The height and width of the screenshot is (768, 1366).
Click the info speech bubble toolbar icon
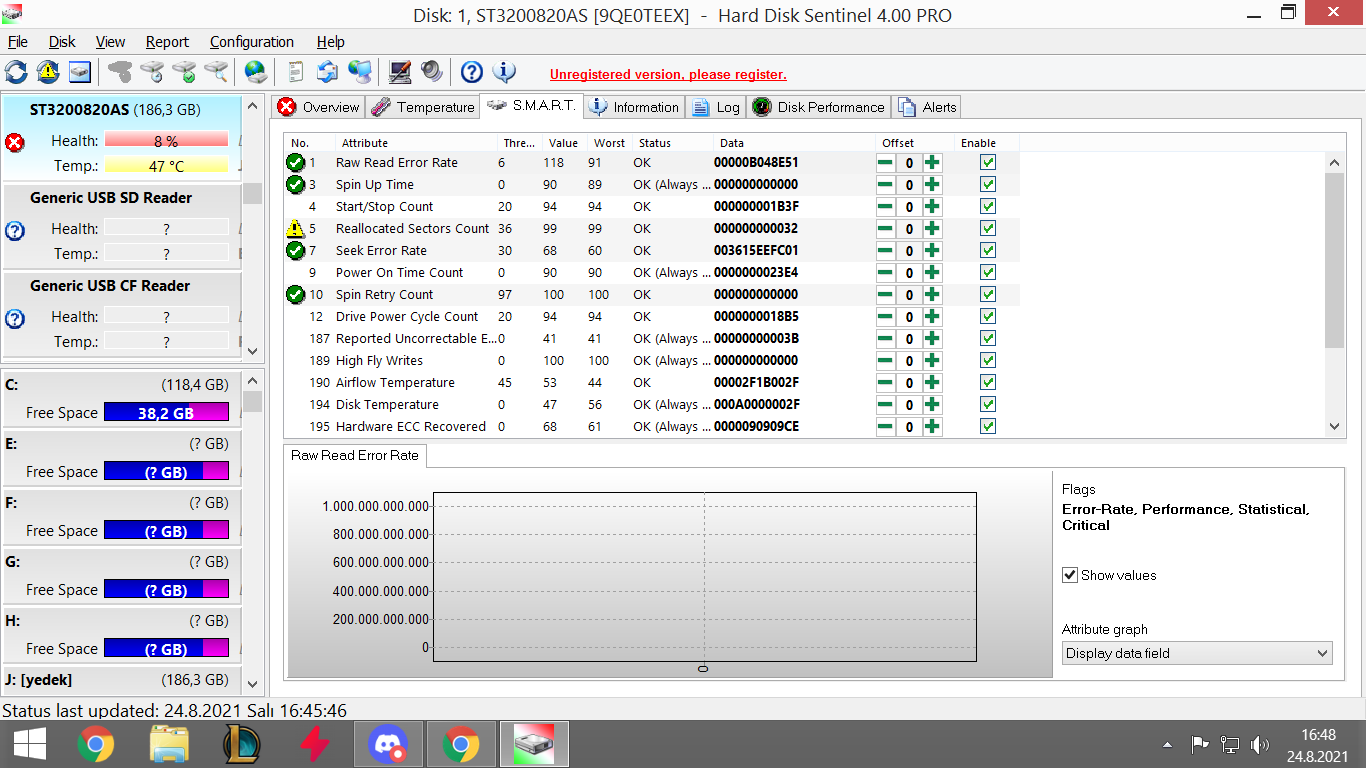tap(504, 72)
